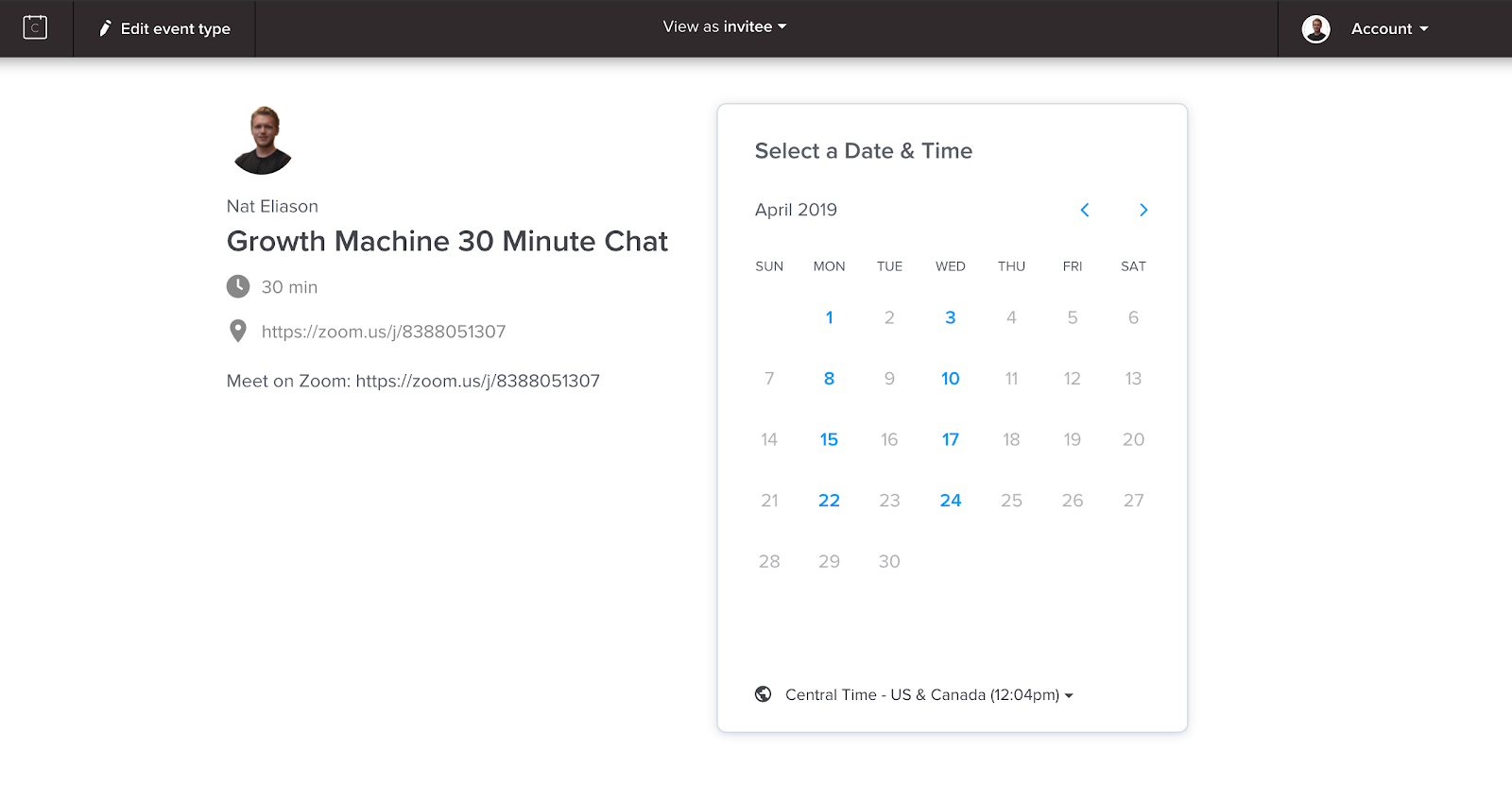
Task: Click the Meet on Zoom description text
Action: click(413, 381)
